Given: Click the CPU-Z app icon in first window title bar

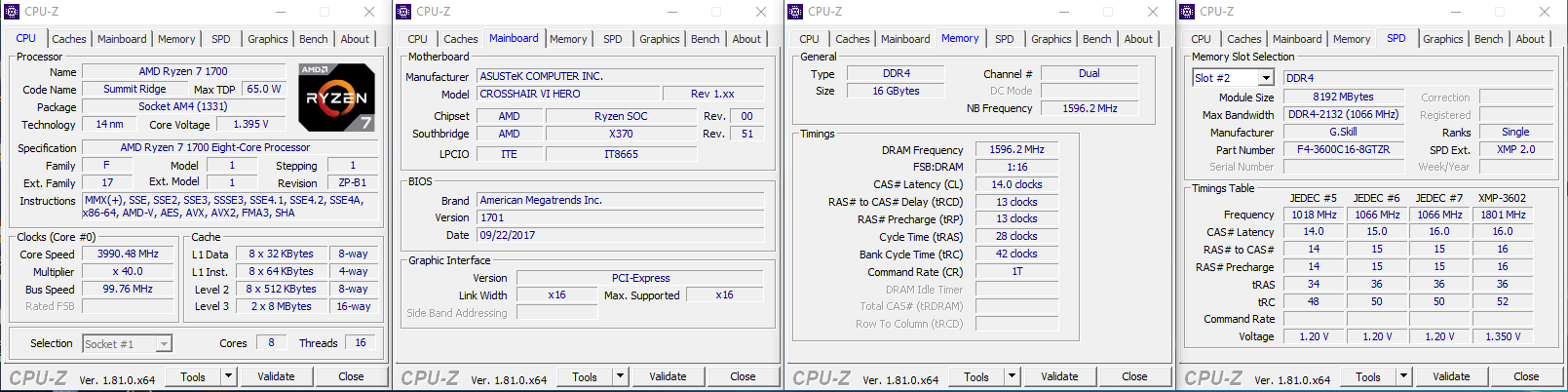Looking at the screenshot, I should (12, 12).
